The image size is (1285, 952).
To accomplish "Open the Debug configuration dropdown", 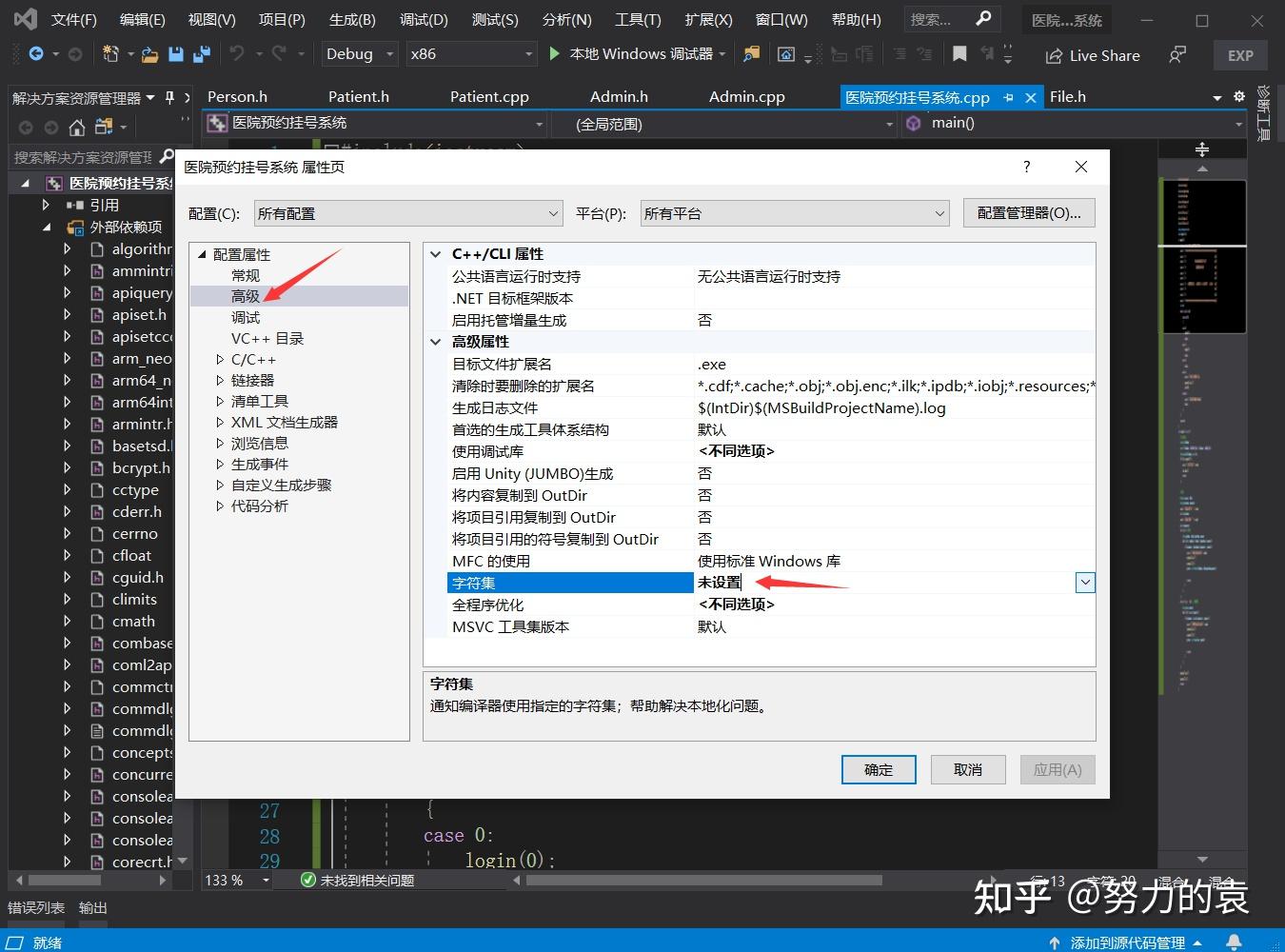I will point(359,54).
